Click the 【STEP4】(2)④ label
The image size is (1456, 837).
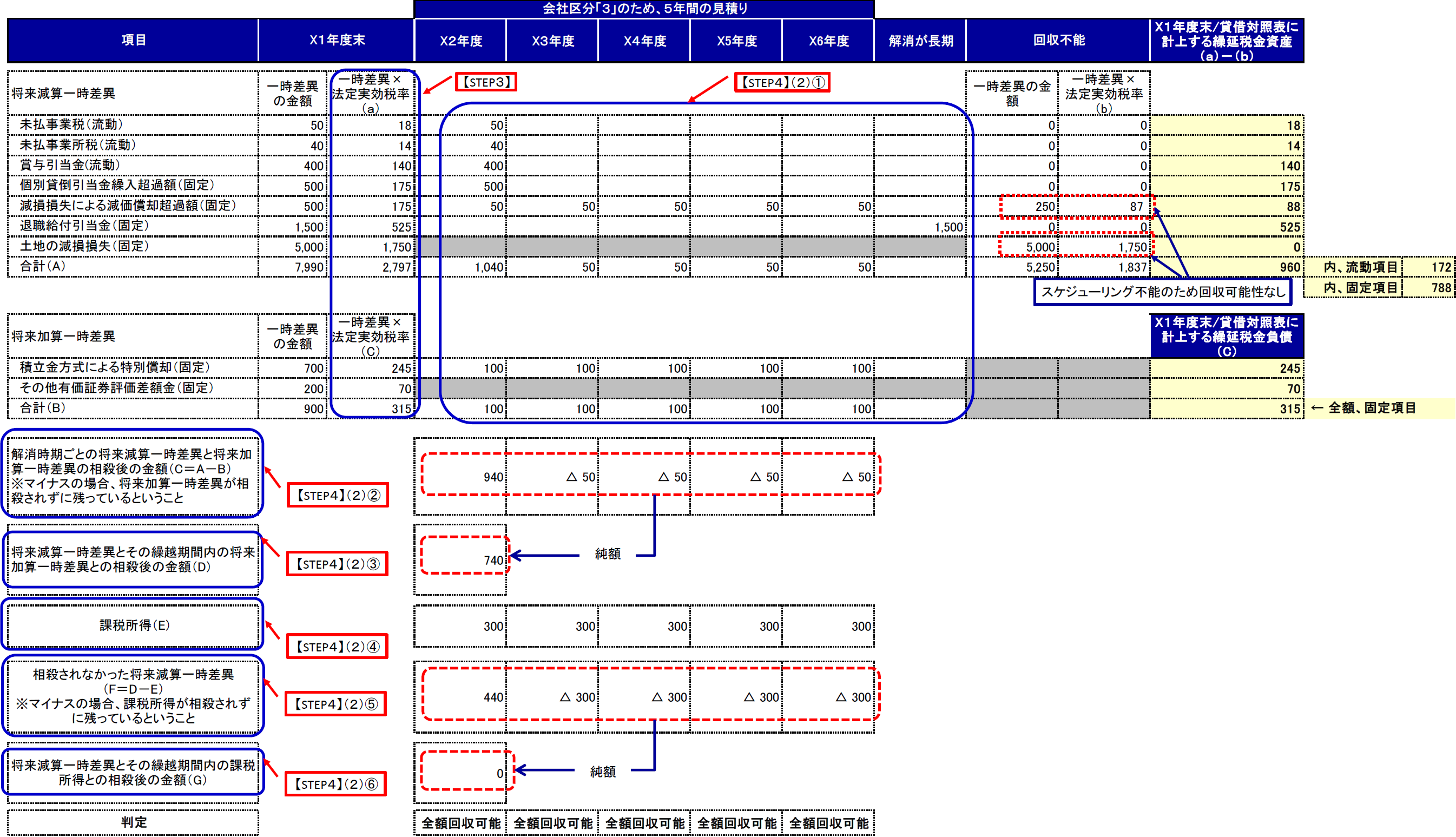338,647
